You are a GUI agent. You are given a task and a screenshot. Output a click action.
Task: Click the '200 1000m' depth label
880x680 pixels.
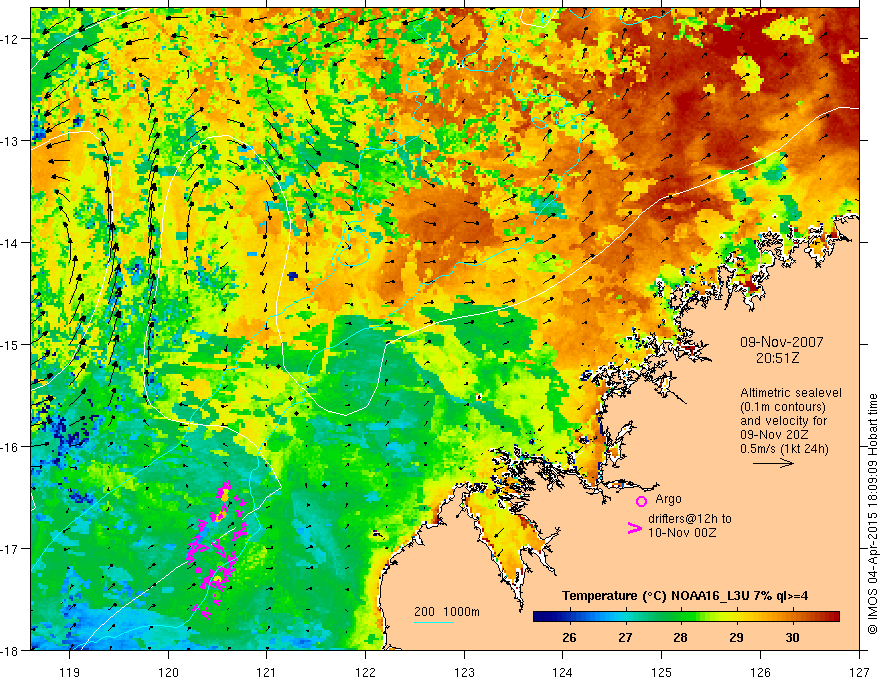pos(447,612)
